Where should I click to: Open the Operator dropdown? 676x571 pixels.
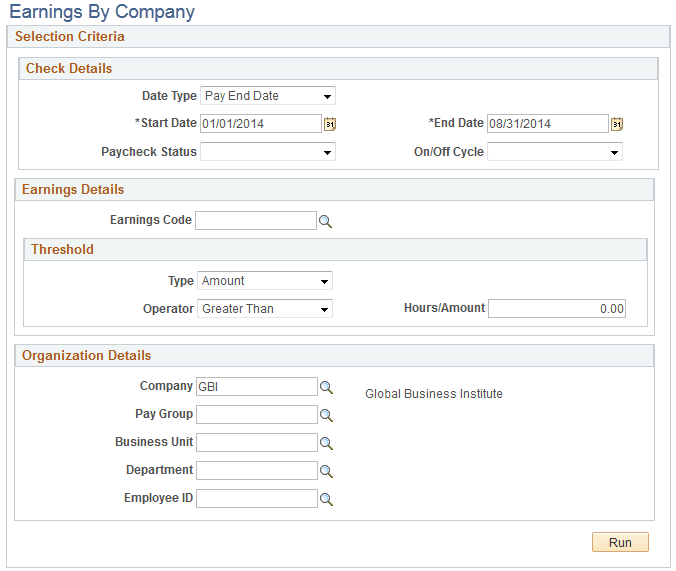[x=265, y=309]
